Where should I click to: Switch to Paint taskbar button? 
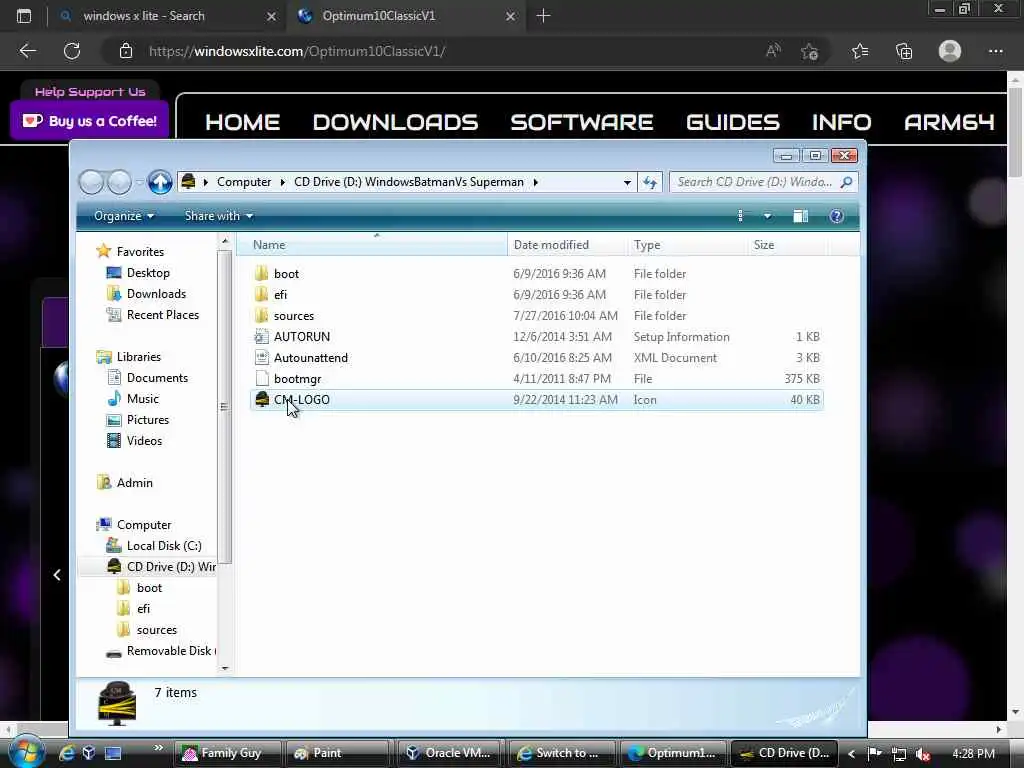pyautogui.click(x=336, y=753)
